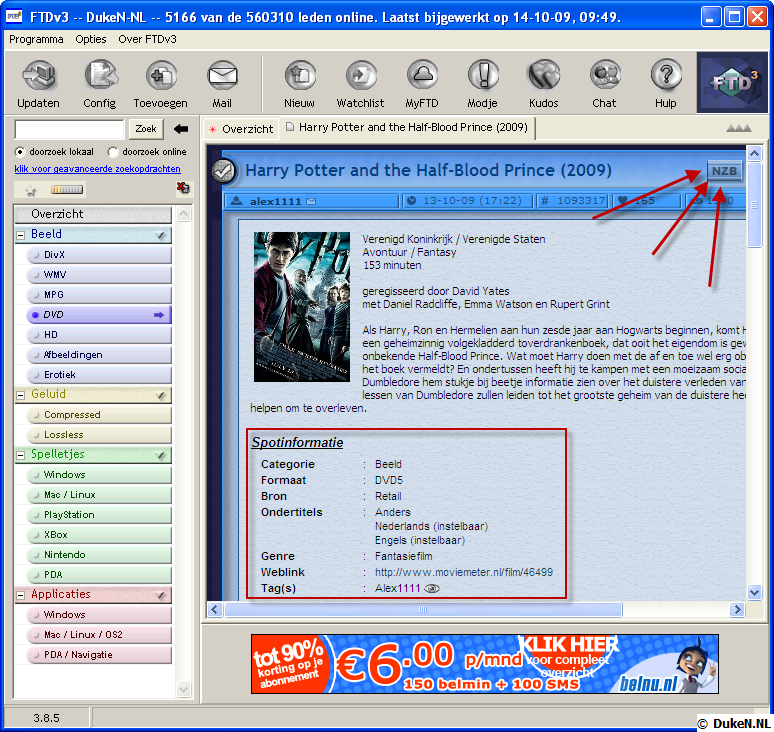Click the sidebar list scroll down arrow
Image resolution: width=774 pixels, height=732 pixels.
click(183, 689)
